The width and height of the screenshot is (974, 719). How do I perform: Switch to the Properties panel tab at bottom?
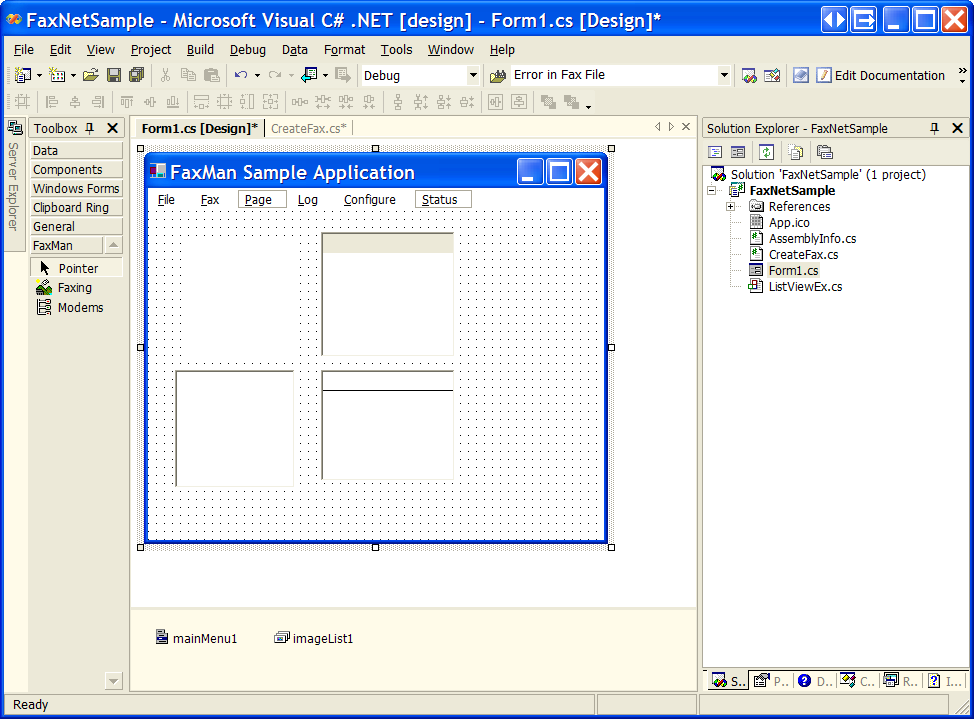[771, 681]
